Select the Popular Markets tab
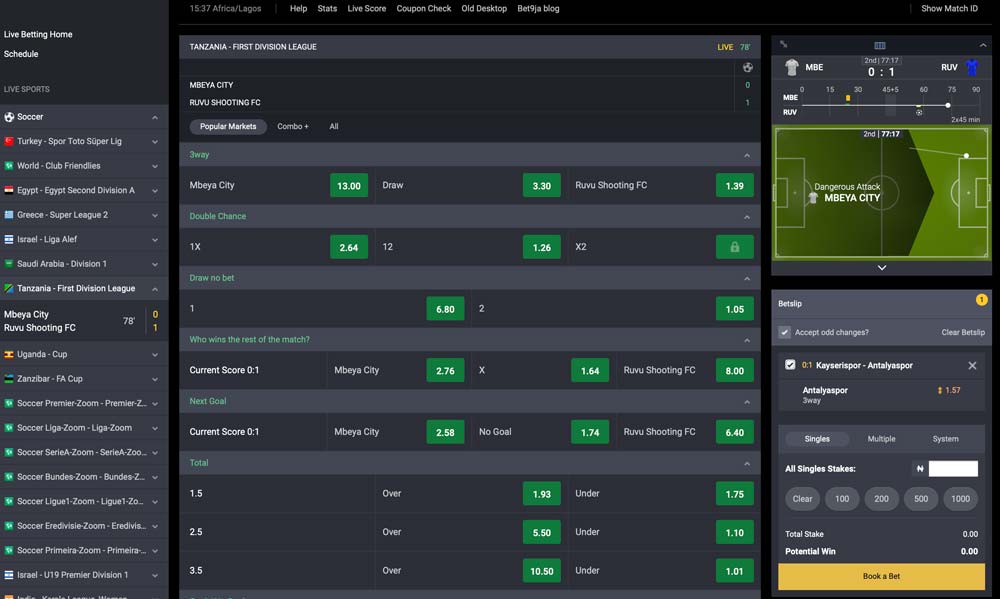 (228, 126)
